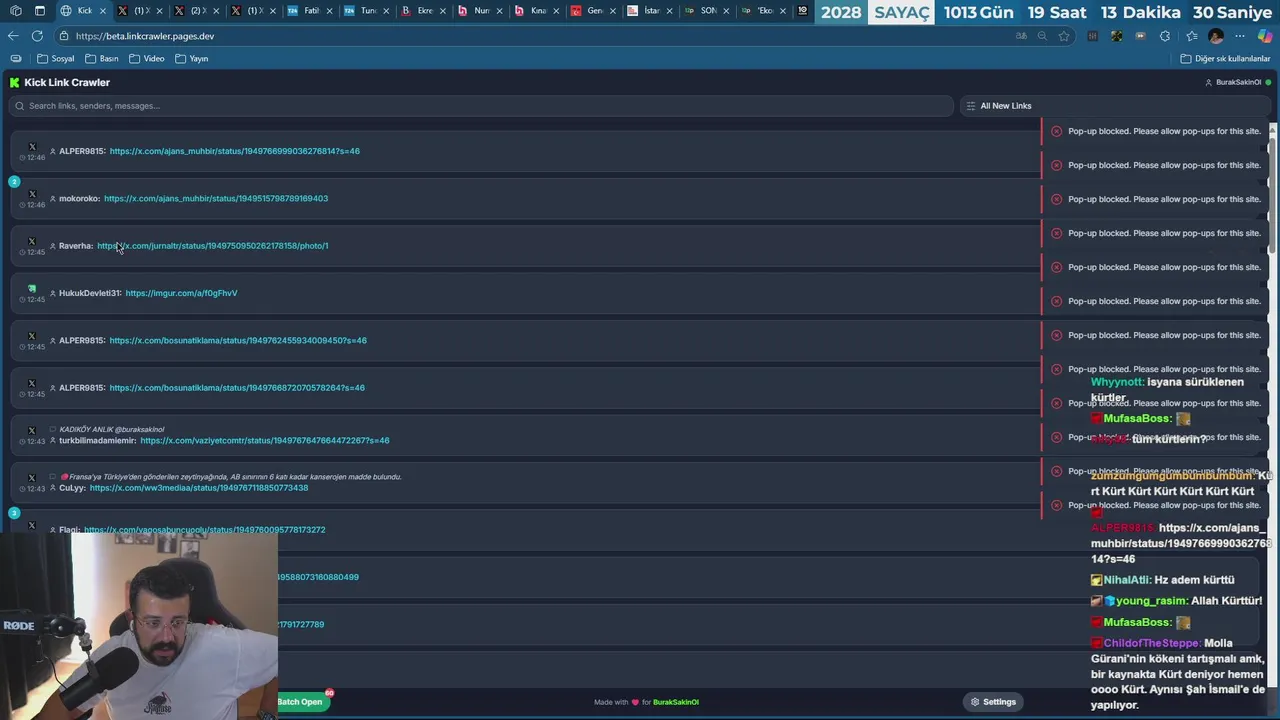The image size is (1280, 720).
Task: Click sender name mokoroko
Action: [79, 198]
